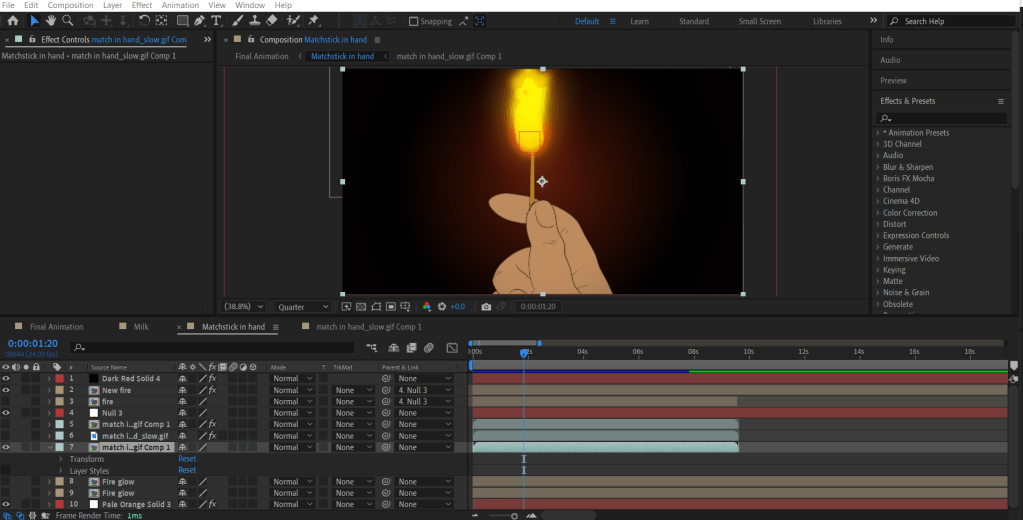1023x520 pixels.
Task: Pick the Eraser tool
Action: [272, 20]
